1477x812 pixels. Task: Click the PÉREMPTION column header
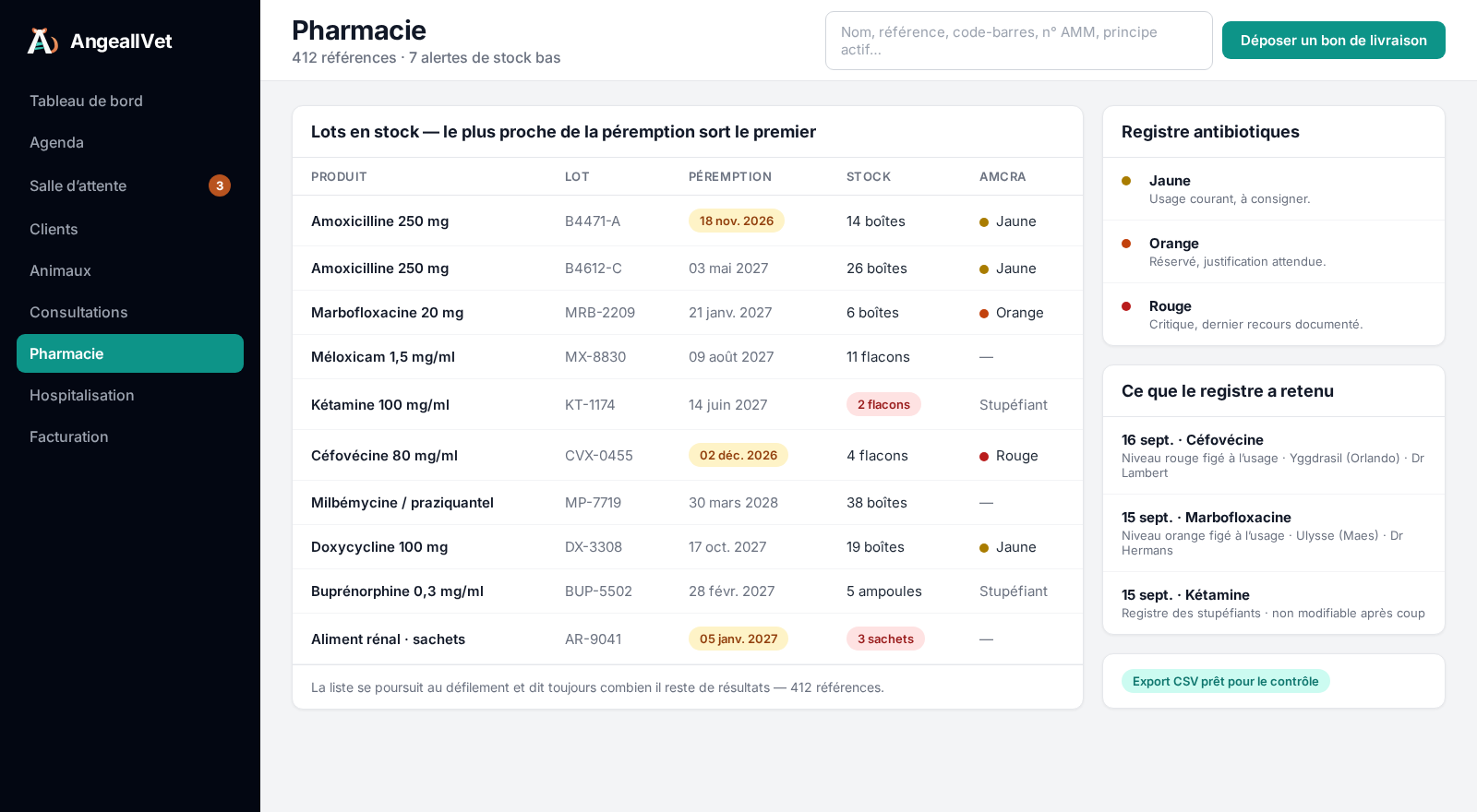[730, 176]
